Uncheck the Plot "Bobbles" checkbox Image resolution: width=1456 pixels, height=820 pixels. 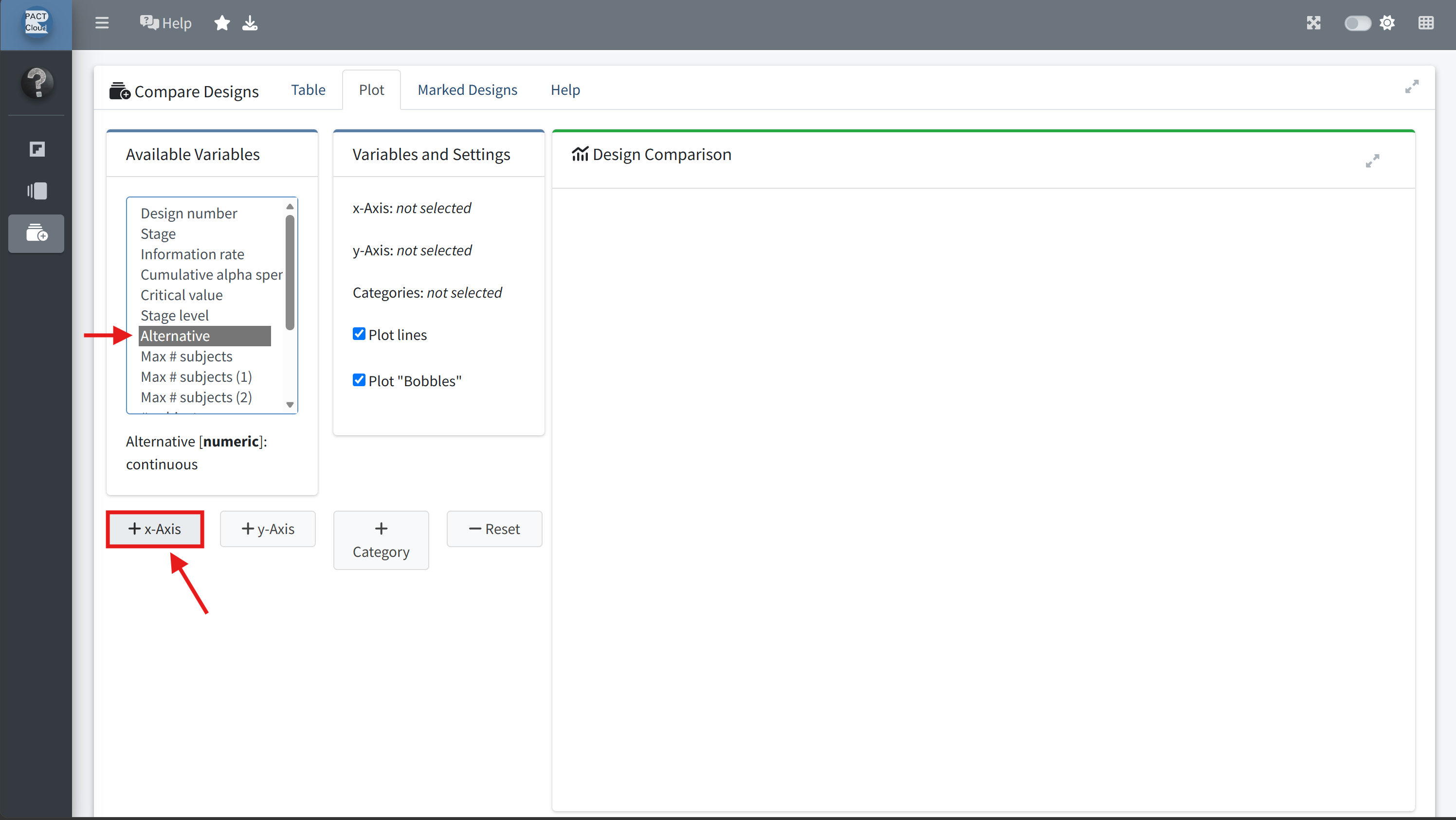pyautogui.click(x=359, y=380)
